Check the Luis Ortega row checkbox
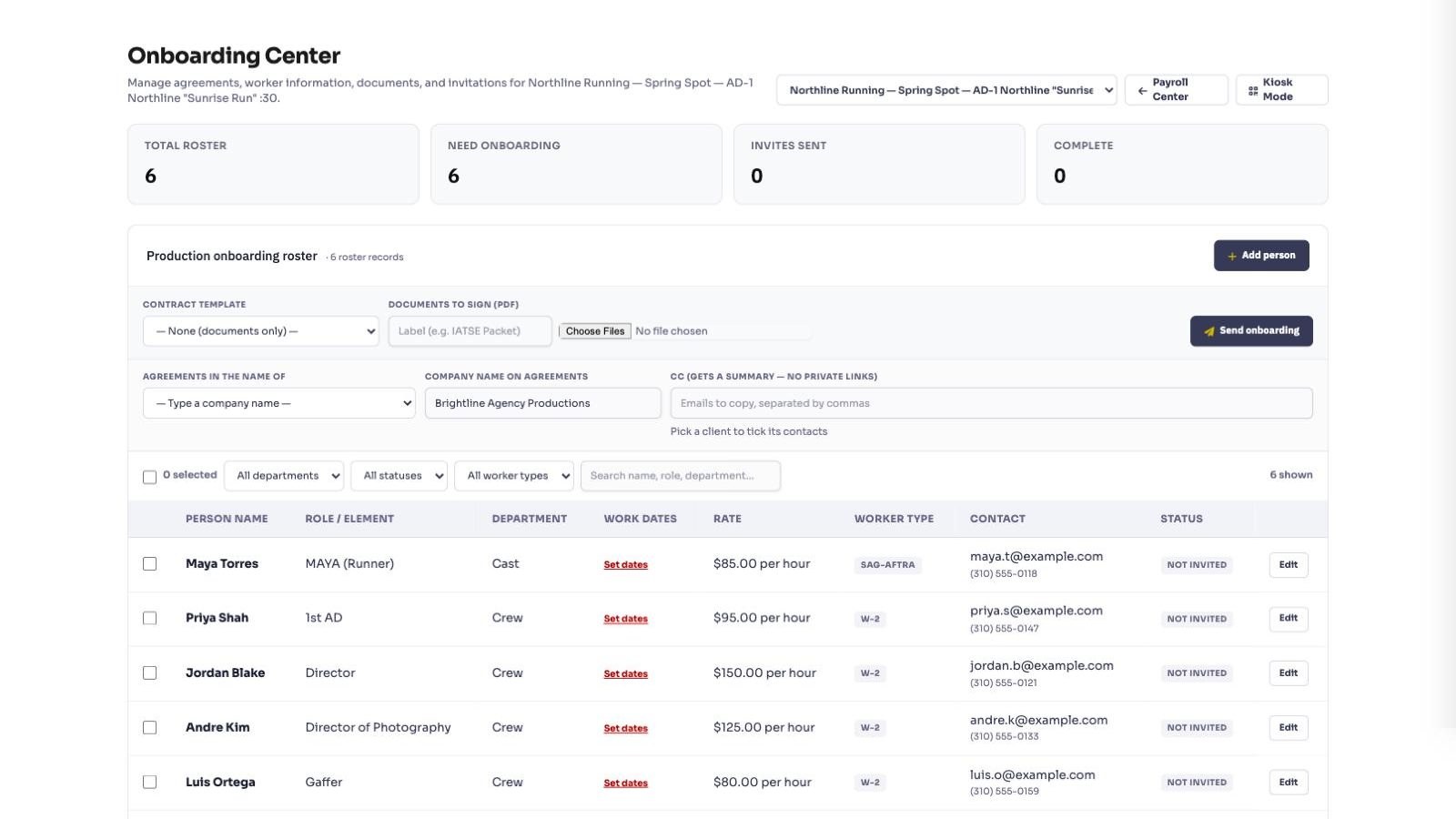 coord(150,783)
